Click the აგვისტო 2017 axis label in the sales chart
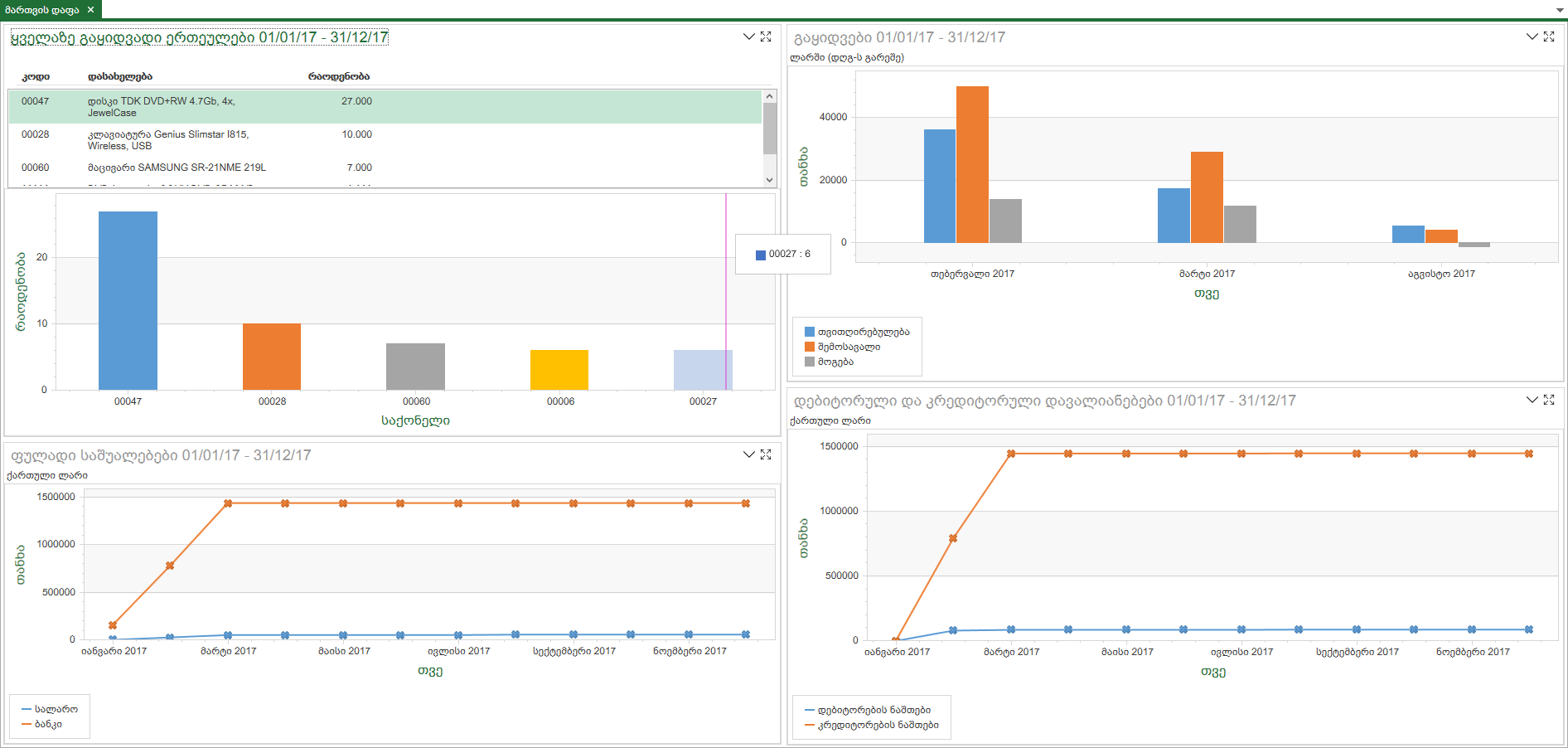 coord(1441,274)
